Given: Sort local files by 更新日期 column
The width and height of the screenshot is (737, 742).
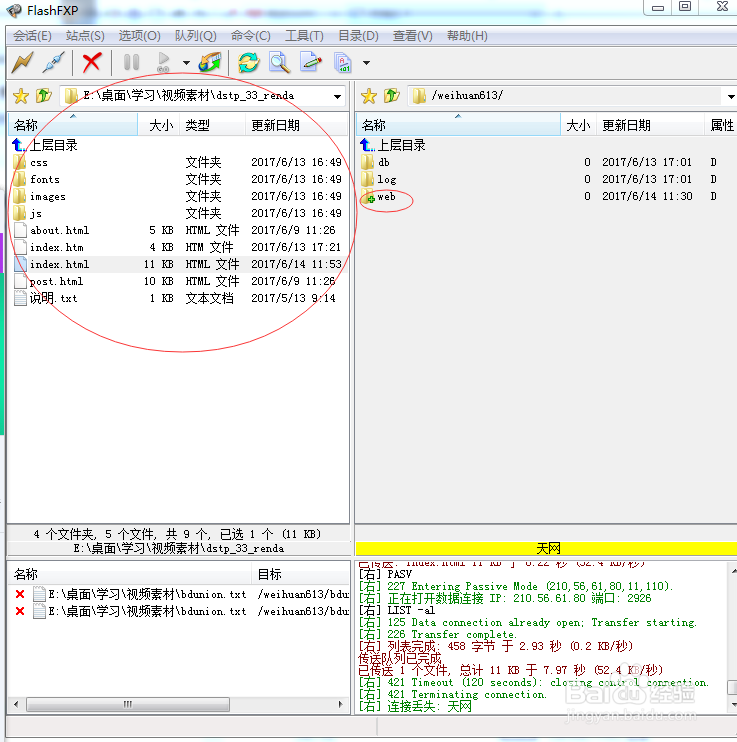Looking at the screenshot, I should pos(296,125).
